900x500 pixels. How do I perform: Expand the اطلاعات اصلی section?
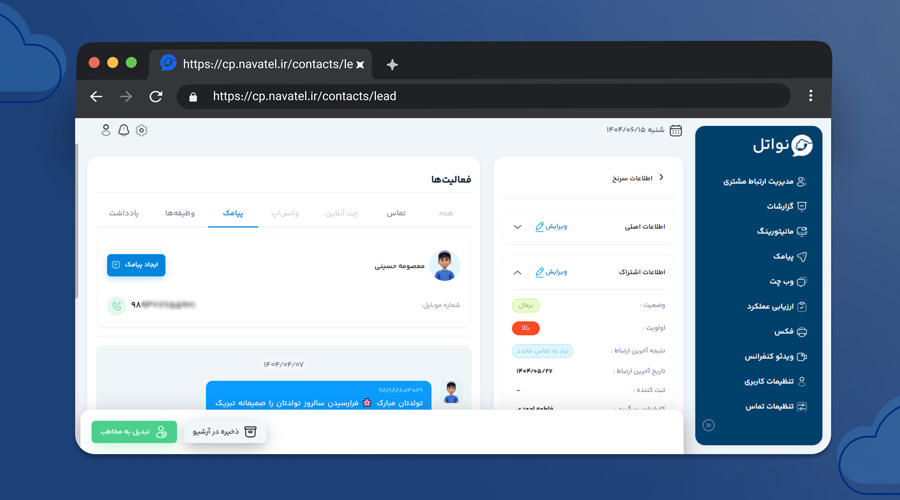[x=517, y=227]
